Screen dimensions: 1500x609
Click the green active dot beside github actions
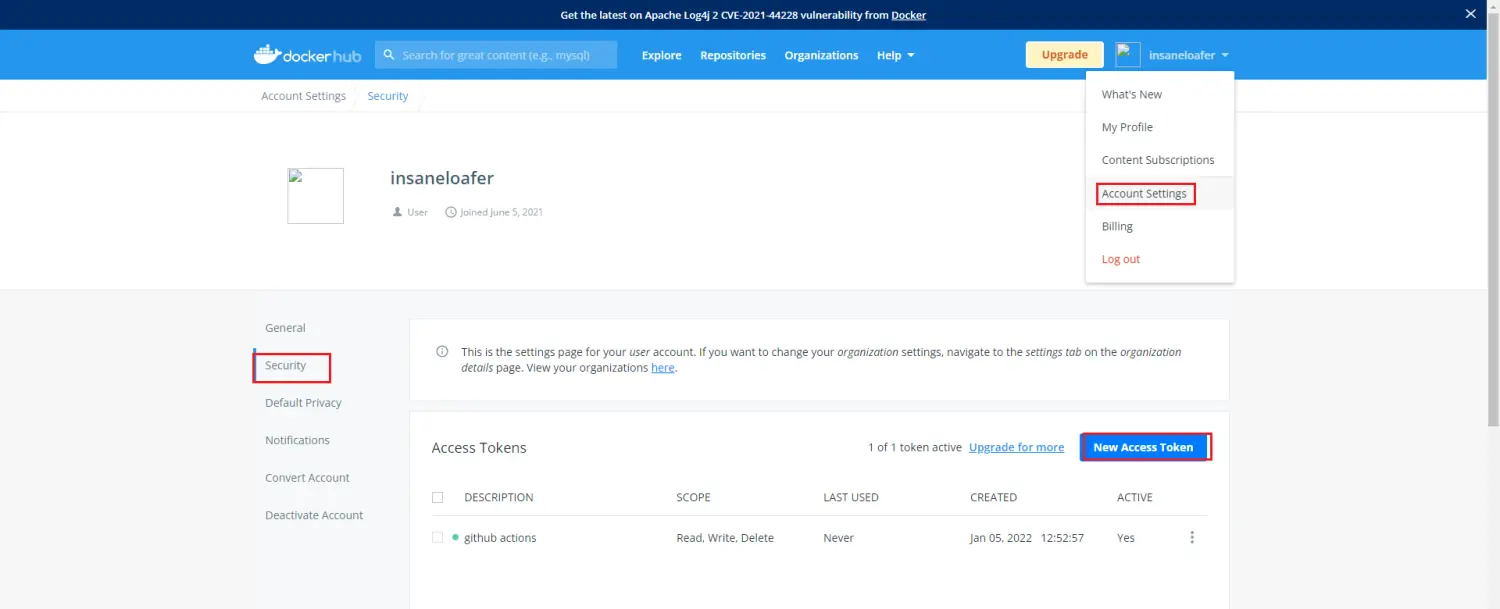point(455,537)
